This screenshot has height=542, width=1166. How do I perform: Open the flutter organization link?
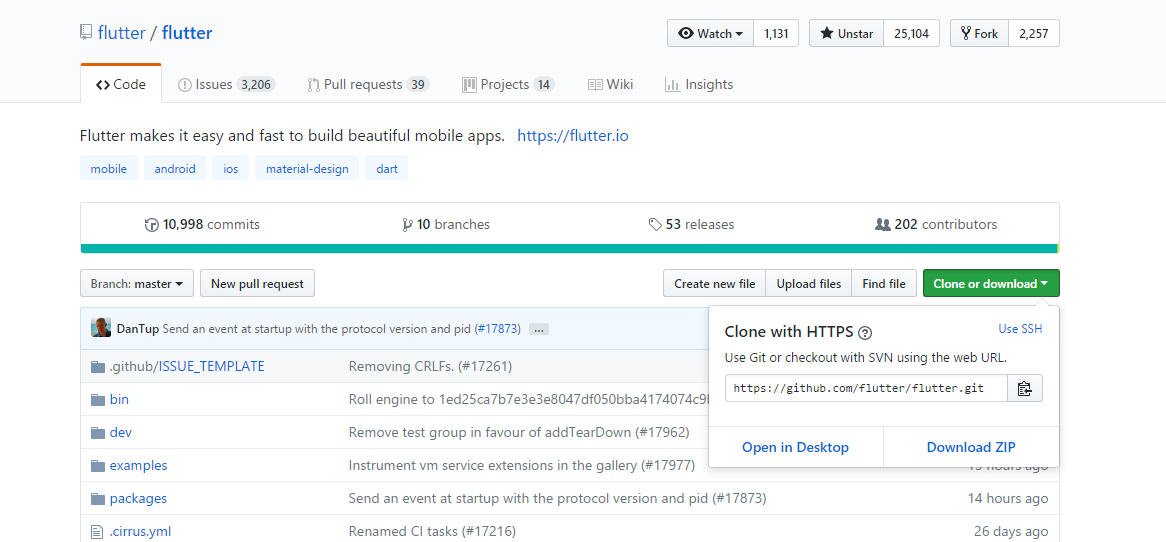(x=123, y=33)
